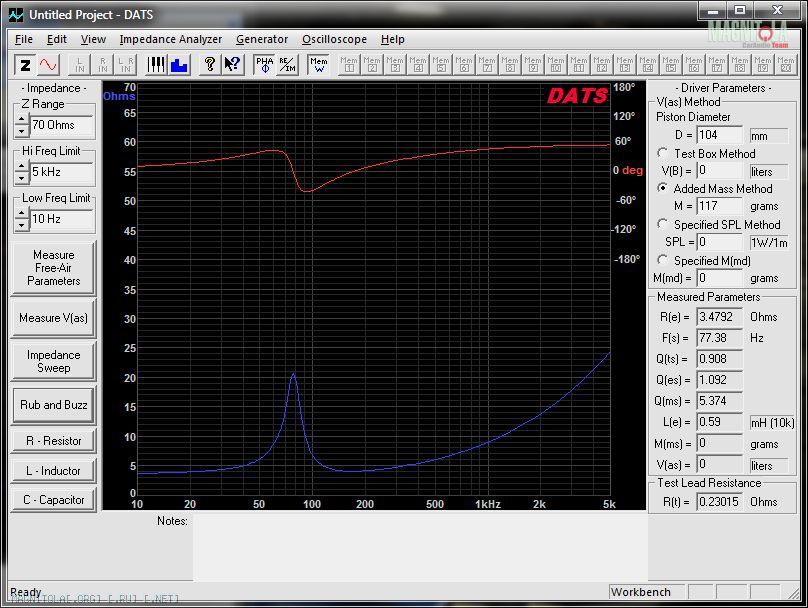Image resolution: width=808 pixels, height=608 pixels.
Task: Open the piano keyboard toolbar icon
Action: point(156,65)
